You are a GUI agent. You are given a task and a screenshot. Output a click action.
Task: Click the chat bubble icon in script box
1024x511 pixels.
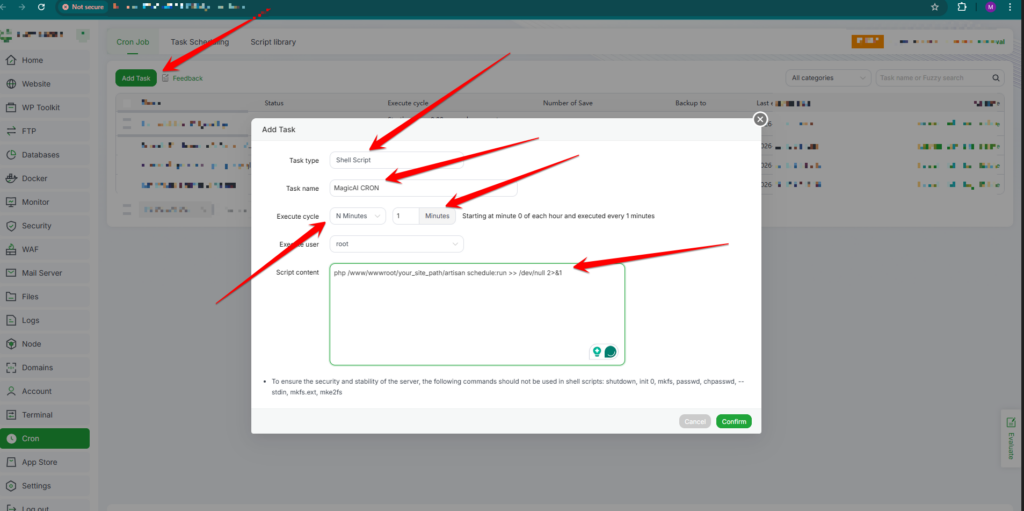[x=610, y=352]
